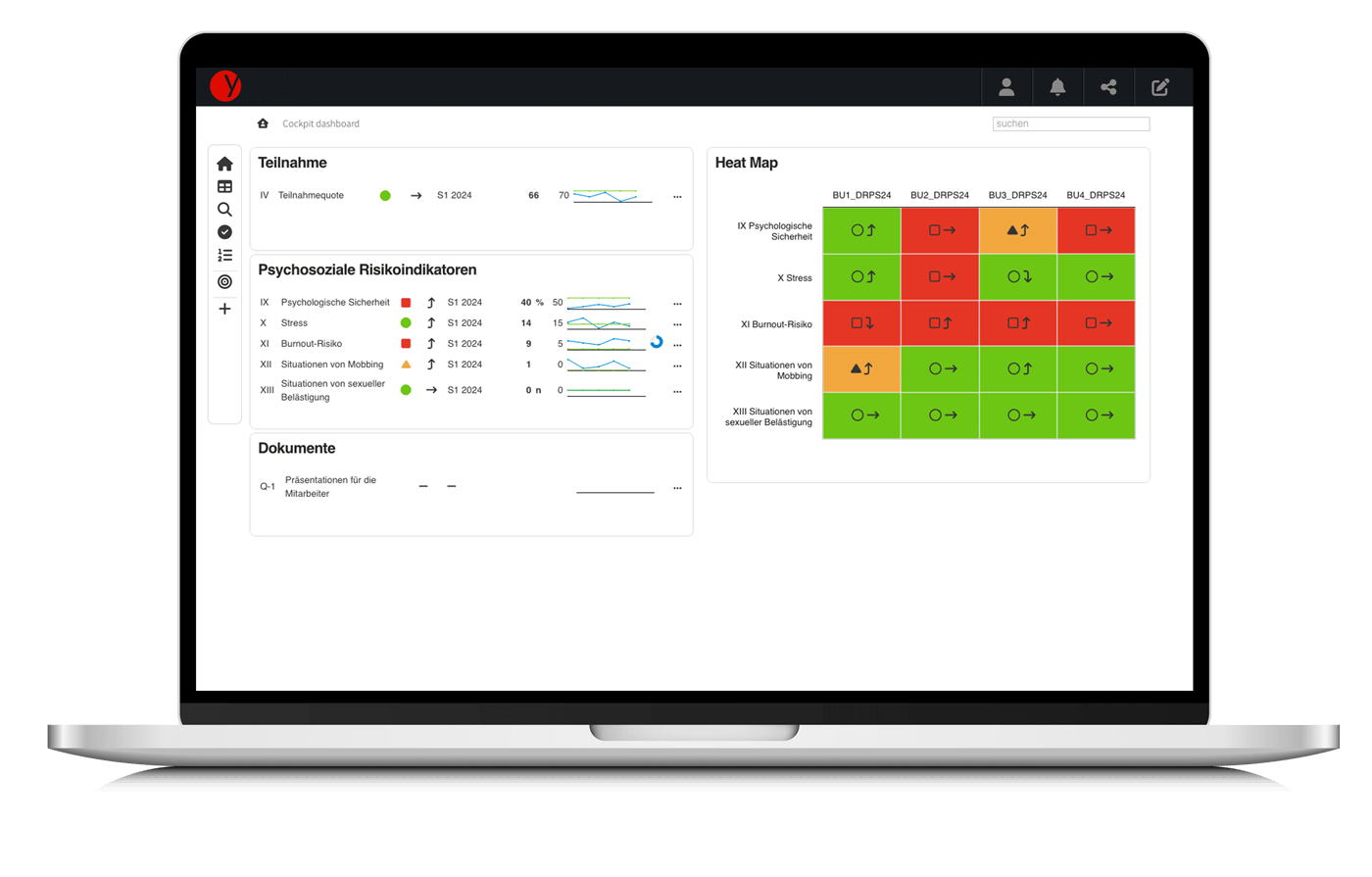This screenshot has width=1372, height=877.
Task: Click the edit pencil icon in header
Action: pos(1160,87)
